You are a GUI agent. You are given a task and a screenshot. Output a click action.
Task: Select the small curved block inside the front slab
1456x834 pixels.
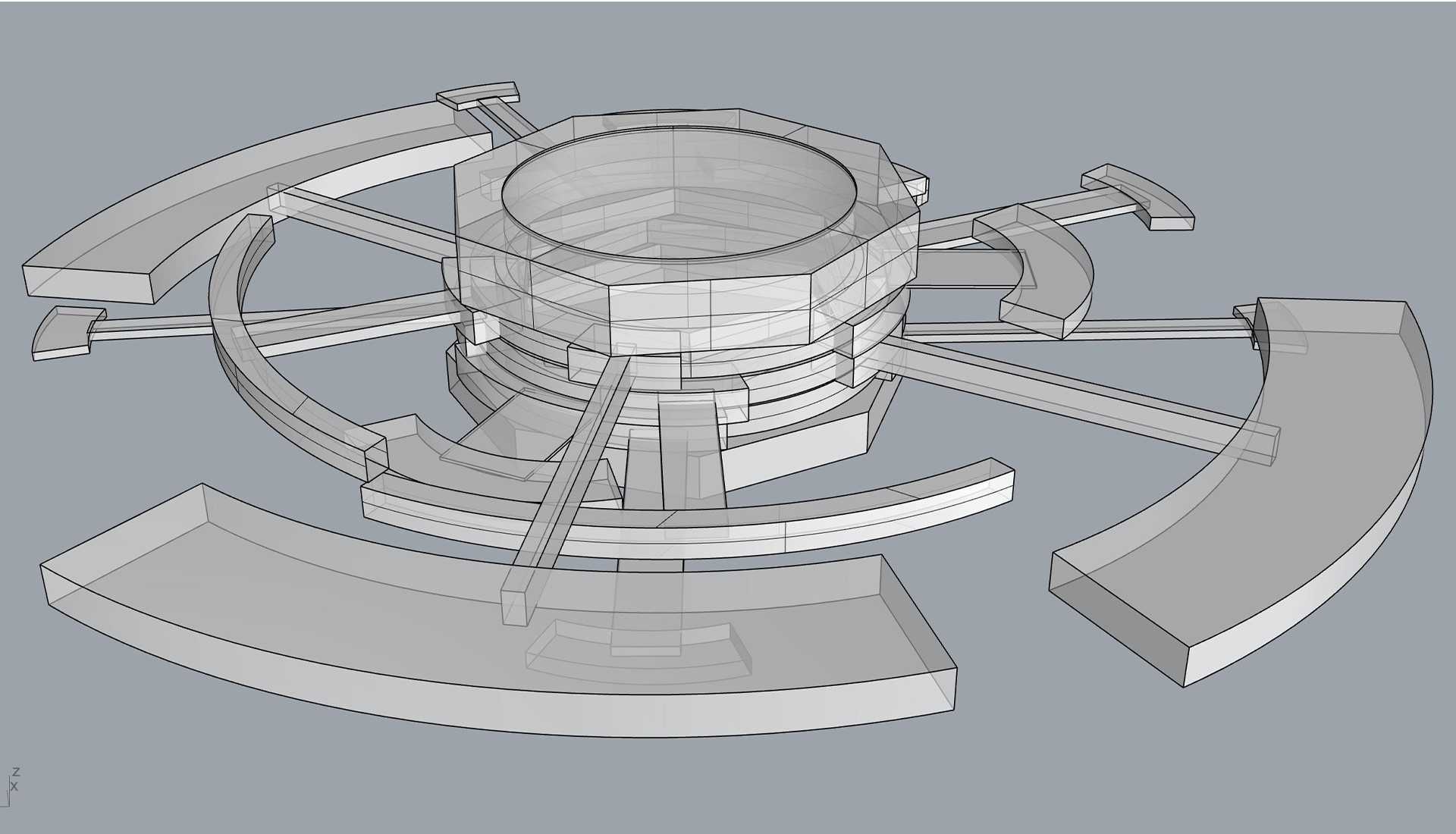point(639,652)
